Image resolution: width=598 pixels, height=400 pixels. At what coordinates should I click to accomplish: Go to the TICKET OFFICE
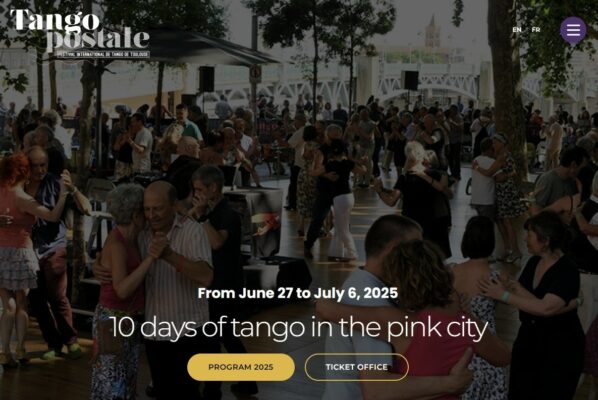point(357,367)
